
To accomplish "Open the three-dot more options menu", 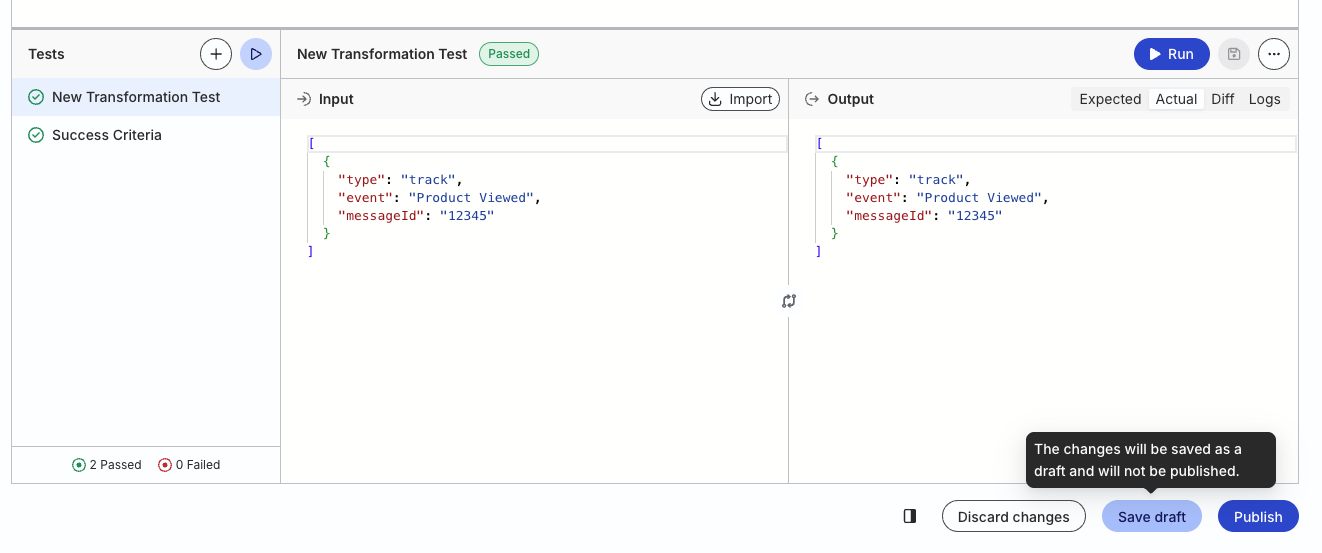I will (x=1274, y=54).
